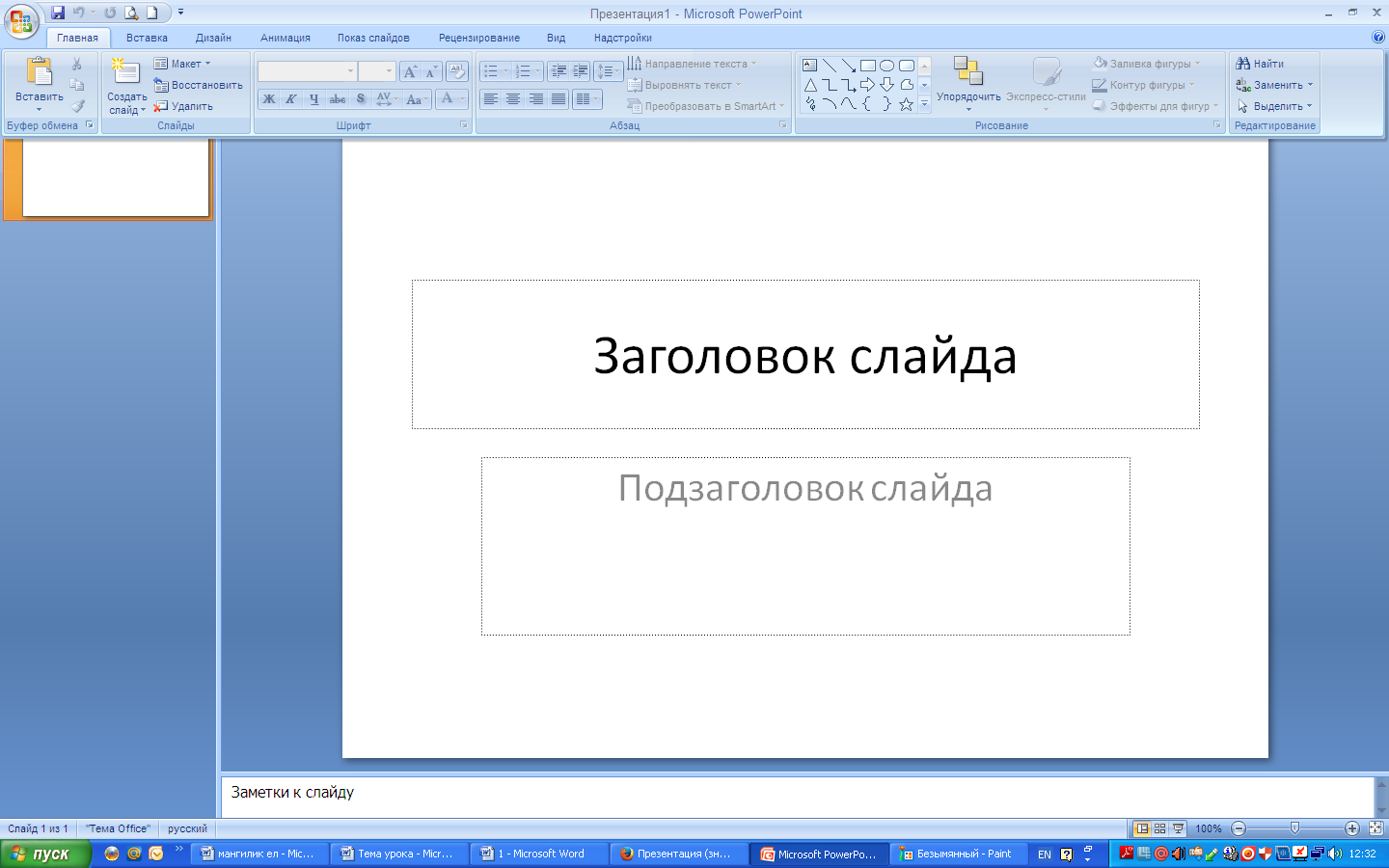Open the font size combo box
The image size is (1389, 868).
pyautogui.click(x=376, y=71)
